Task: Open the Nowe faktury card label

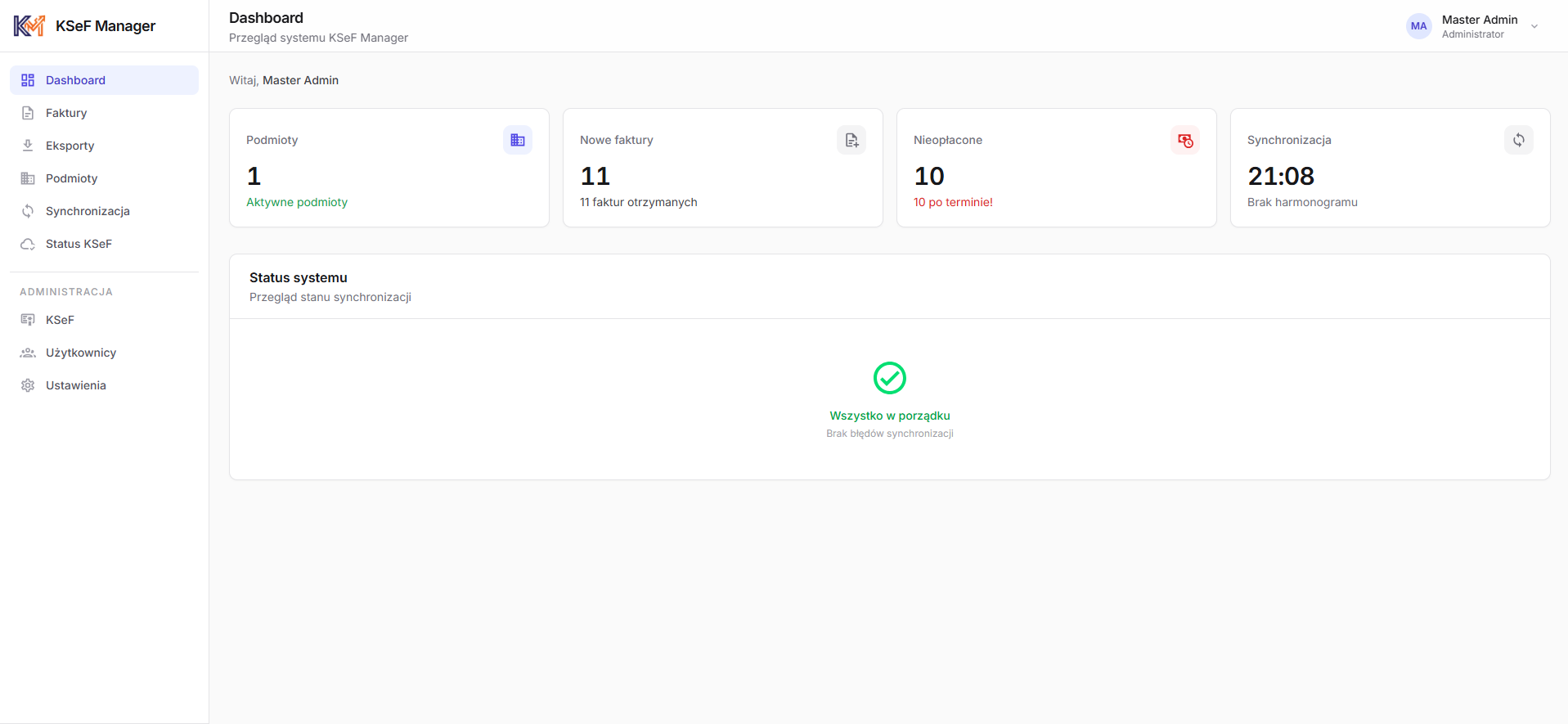Action: [x=617, y=140]
